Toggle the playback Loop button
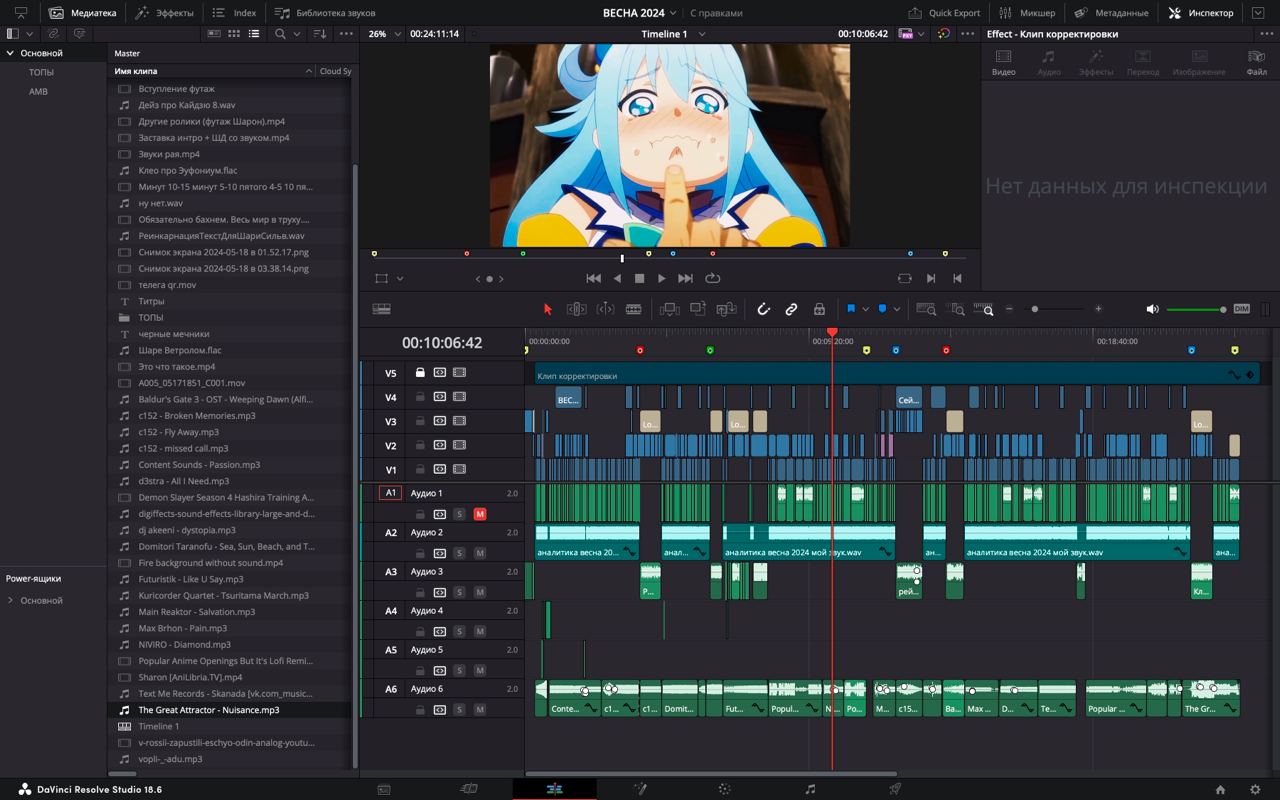 click(713, 278)
